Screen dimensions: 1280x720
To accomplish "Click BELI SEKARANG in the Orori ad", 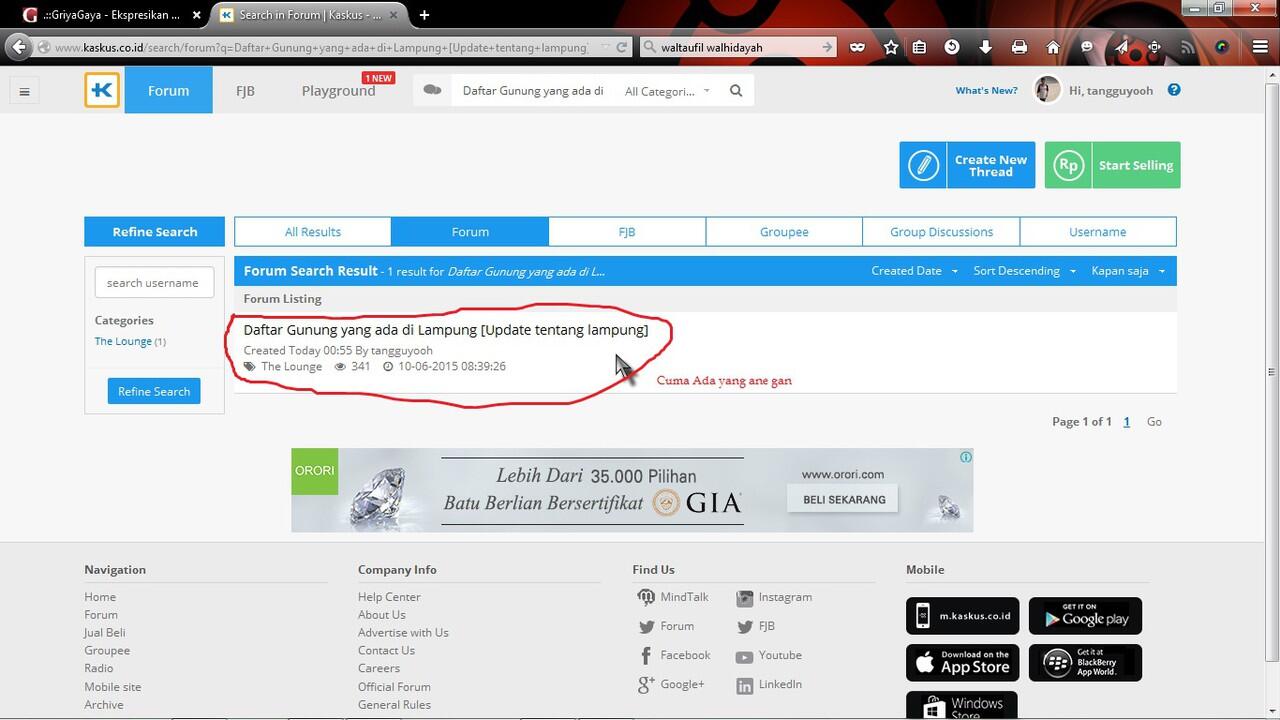I will [843, 499].
